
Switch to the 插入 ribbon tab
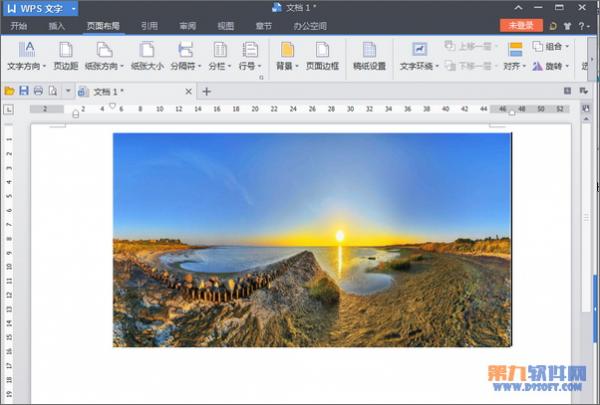[57, 26]
